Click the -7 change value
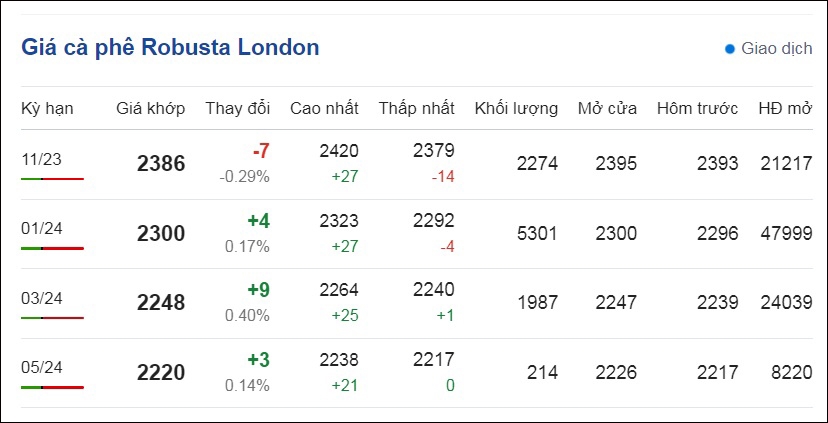This screenshot has height=423, width=828. [x=261, y=152]
